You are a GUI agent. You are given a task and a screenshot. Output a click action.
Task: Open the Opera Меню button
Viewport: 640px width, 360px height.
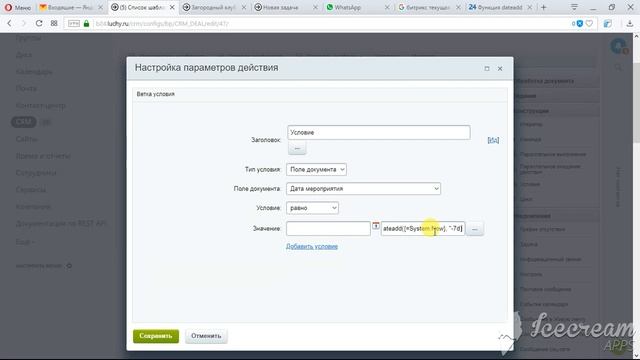17,7
